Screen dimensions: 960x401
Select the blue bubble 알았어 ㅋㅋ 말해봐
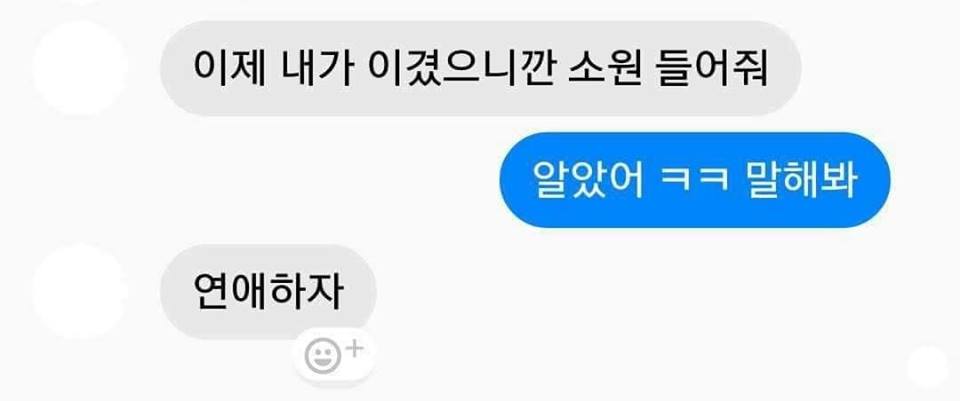[x=695, y=180]
